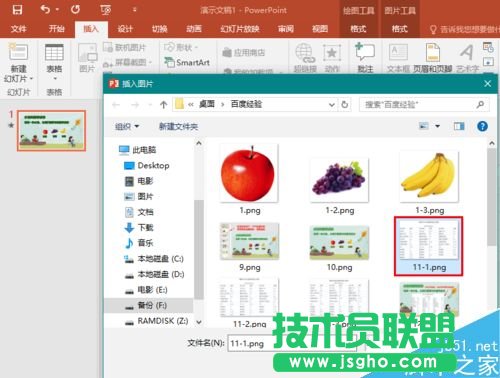Select the apple image 1.png

tap(249, 180)
